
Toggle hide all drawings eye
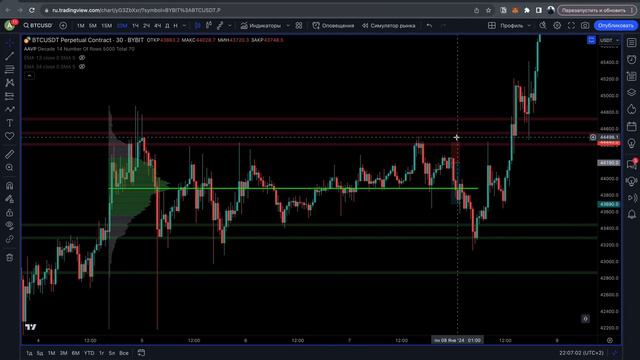tap(9, 225)
